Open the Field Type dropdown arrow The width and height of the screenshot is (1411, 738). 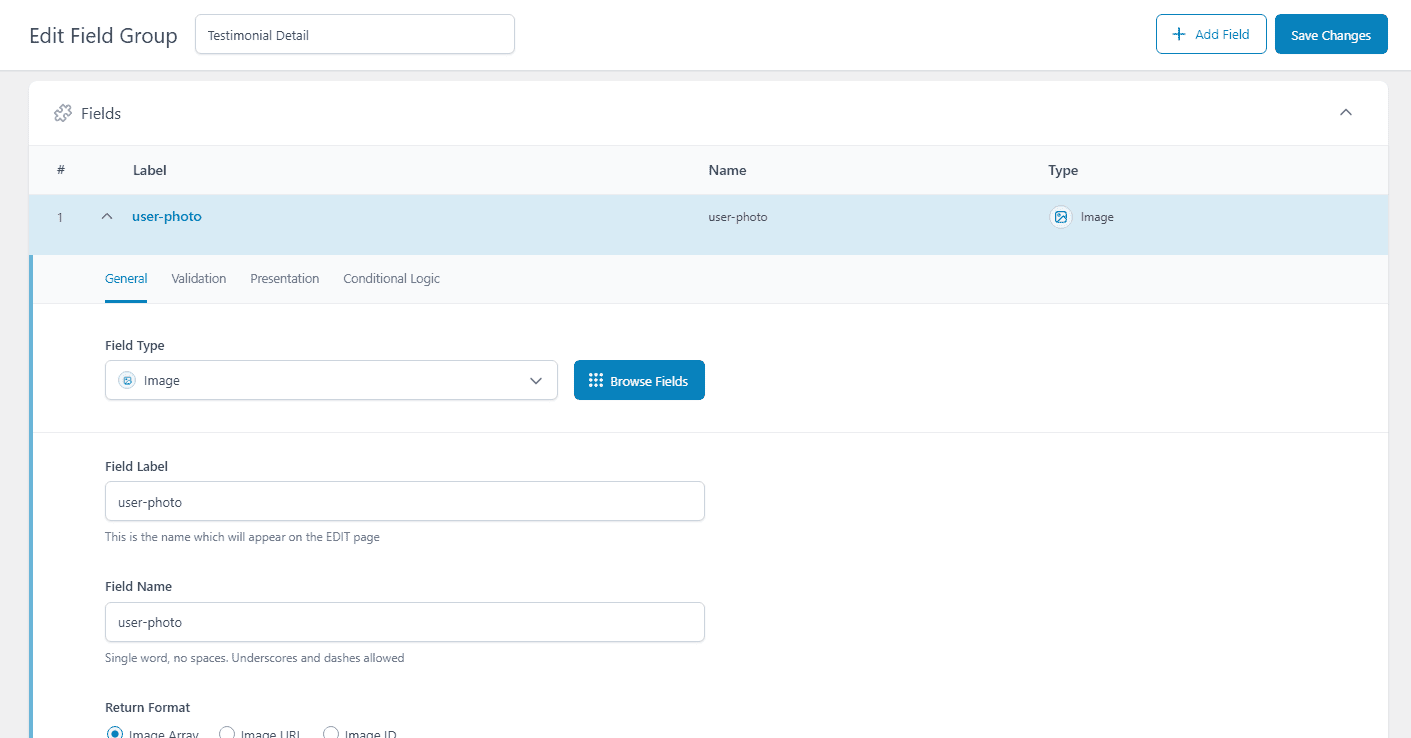pos(535,381)
